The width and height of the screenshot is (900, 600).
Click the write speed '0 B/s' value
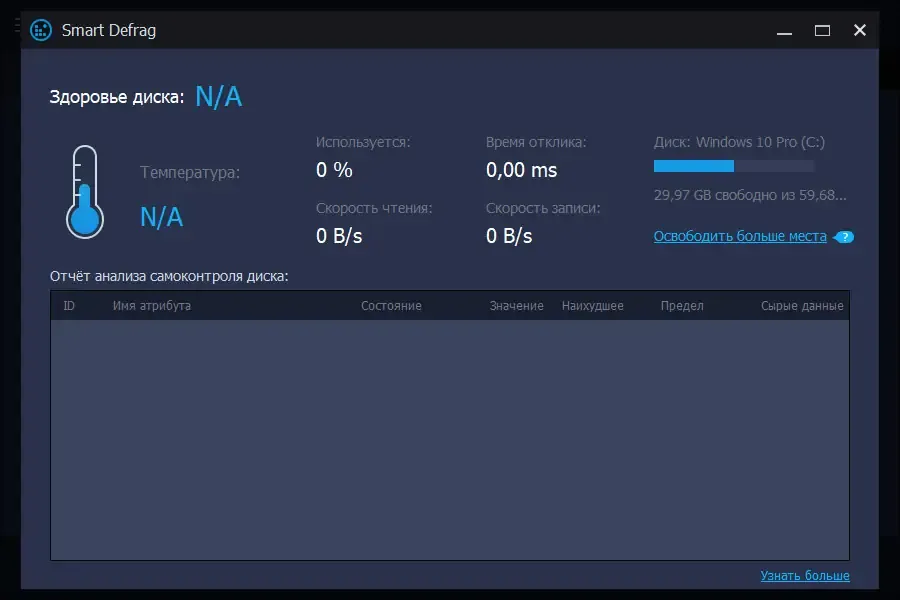tap(509, 236)
